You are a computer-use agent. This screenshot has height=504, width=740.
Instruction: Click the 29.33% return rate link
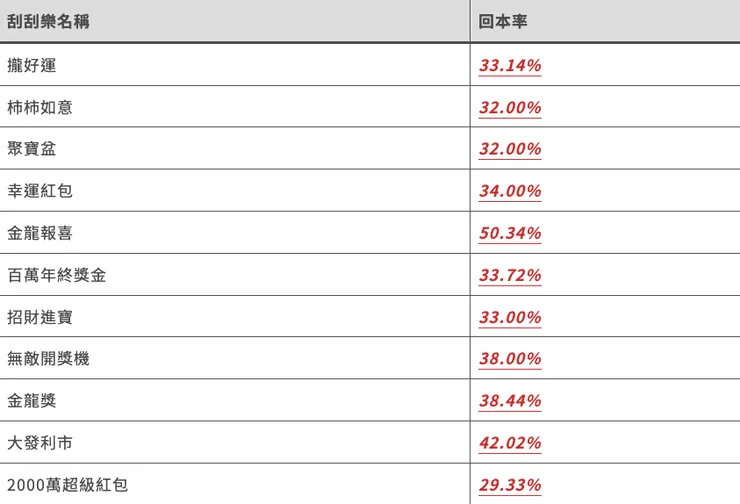pos(510,486)
